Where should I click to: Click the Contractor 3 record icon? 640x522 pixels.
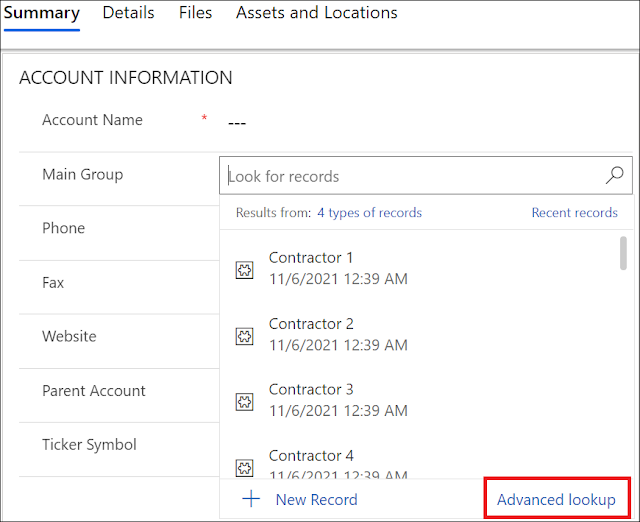coord(244,401)
